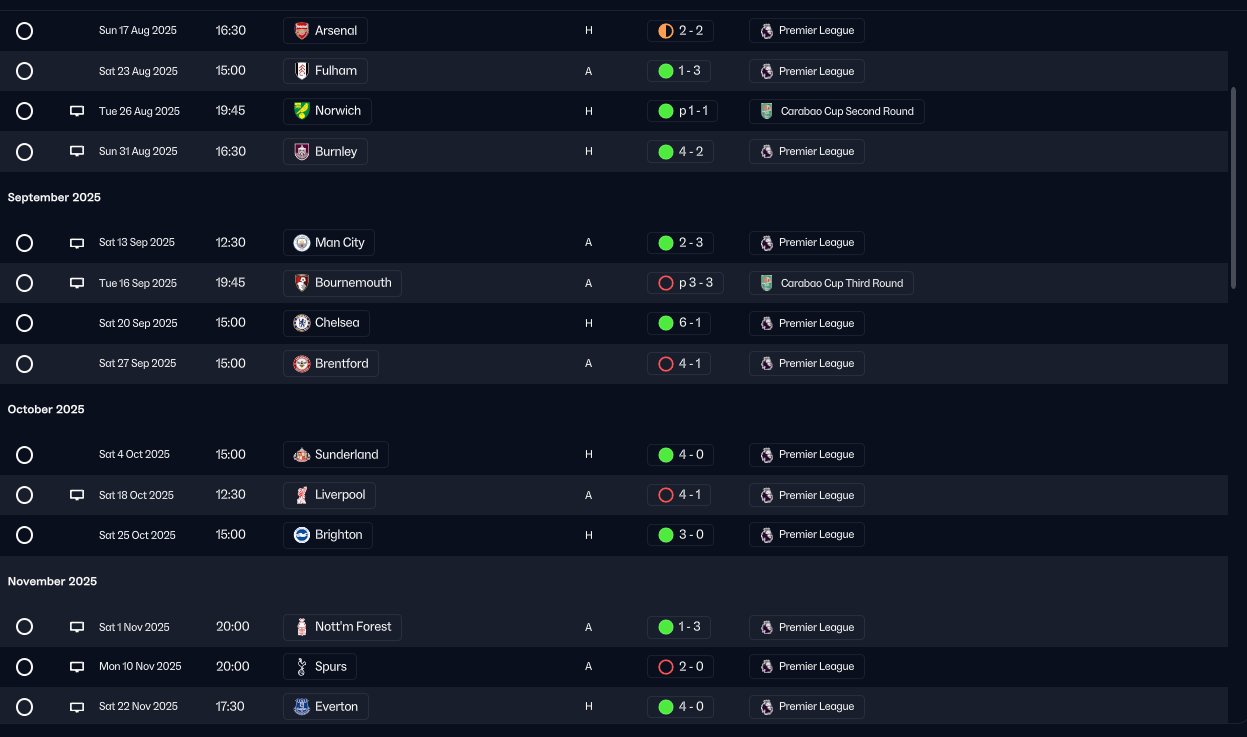Select the radio circle for Fulham match
The height and width of the screenshot is (737, 1247).
pos(25,71)
